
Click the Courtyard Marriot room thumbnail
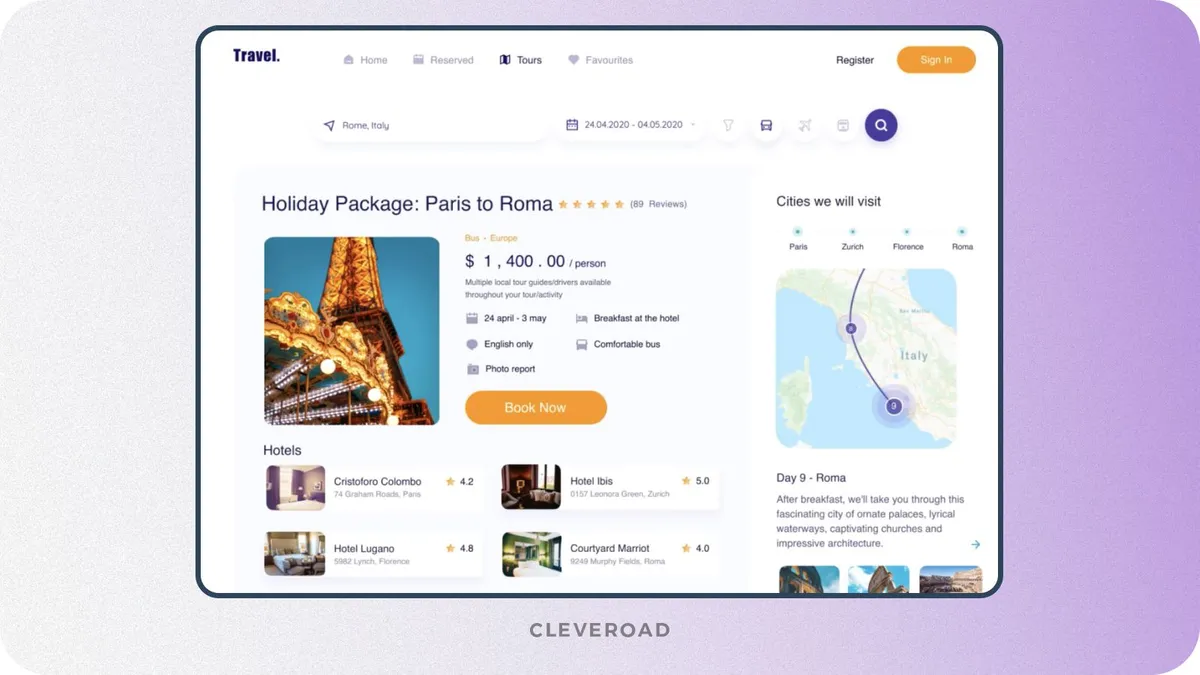pyautogui.click(x=531, y=554)
